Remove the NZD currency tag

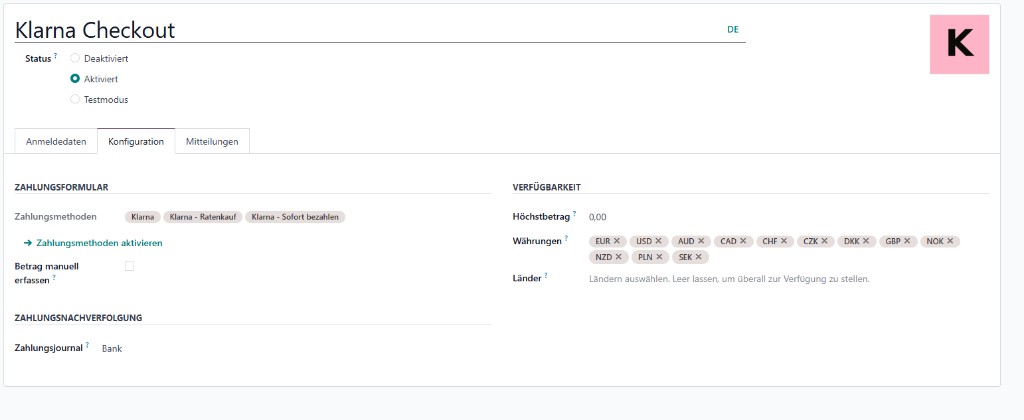click(x=618, y=257)
